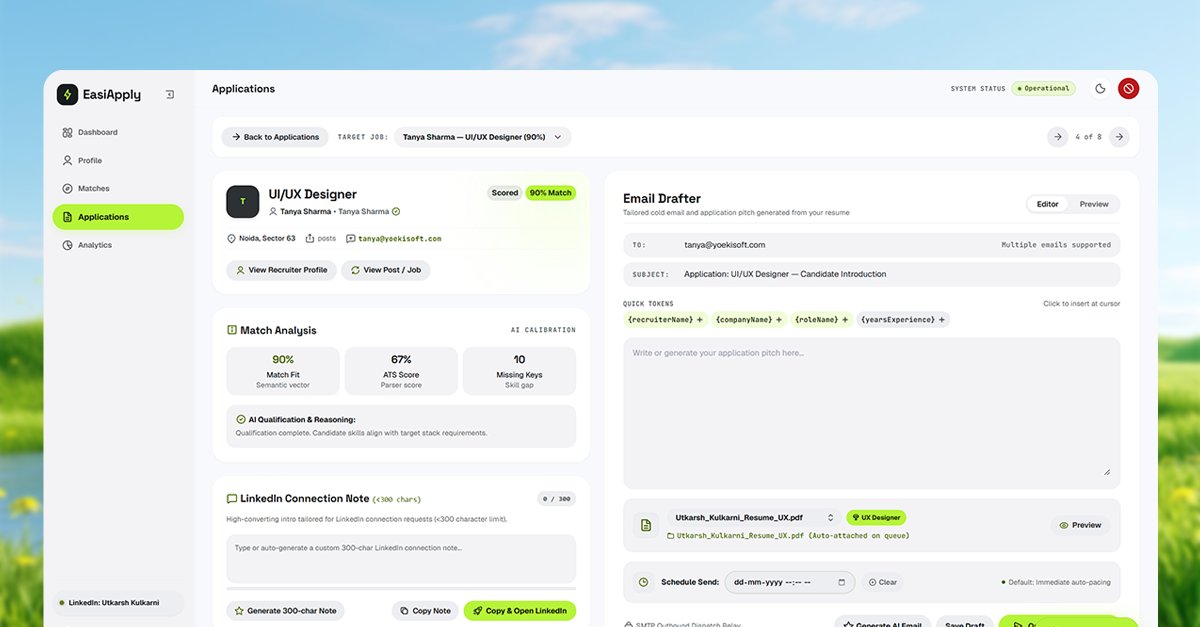
Task: Focus the LinkedIn connection note text box
Action: click(401, 558)
